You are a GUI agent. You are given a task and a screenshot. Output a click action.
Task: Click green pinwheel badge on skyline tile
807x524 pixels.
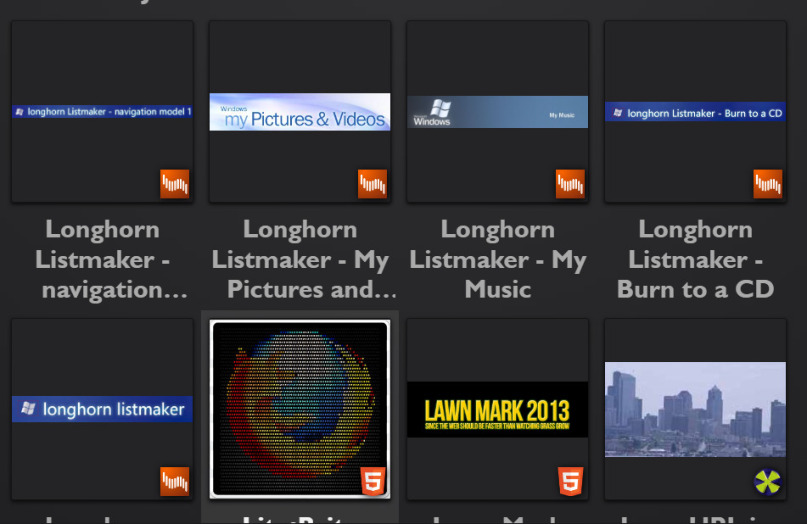767,482
